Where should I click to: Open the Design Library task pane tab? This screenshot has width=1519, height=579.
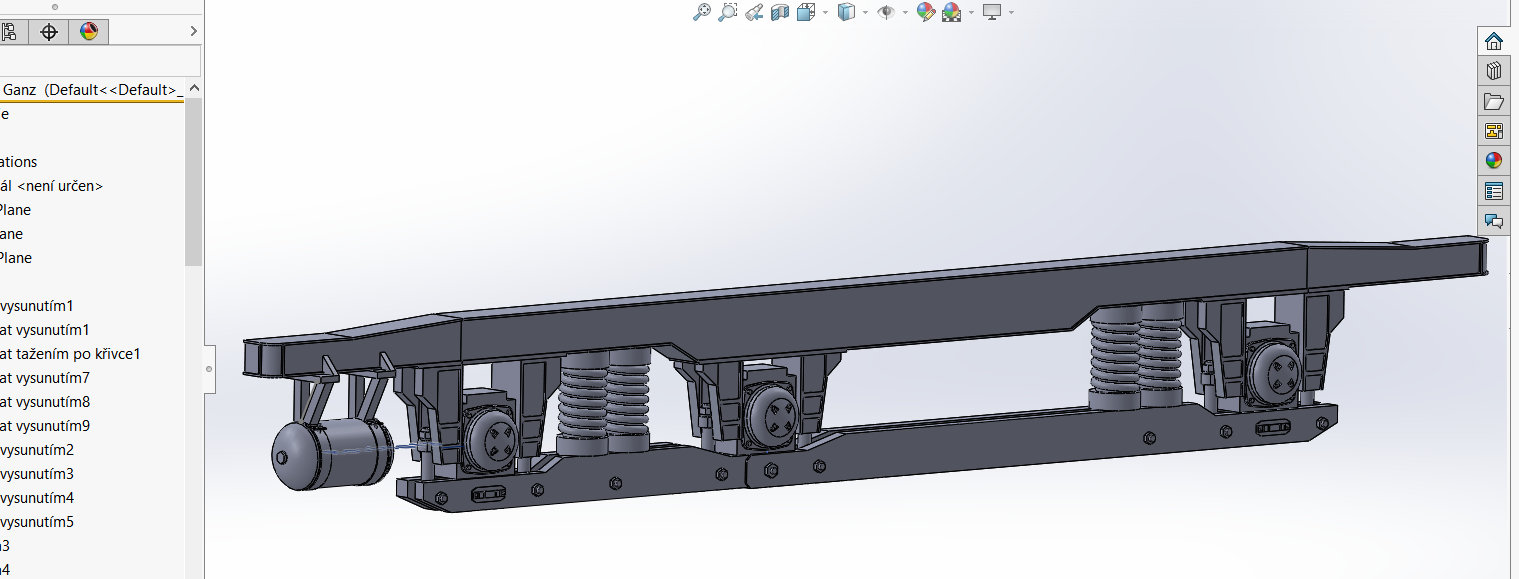click(x=1494, y=71)
